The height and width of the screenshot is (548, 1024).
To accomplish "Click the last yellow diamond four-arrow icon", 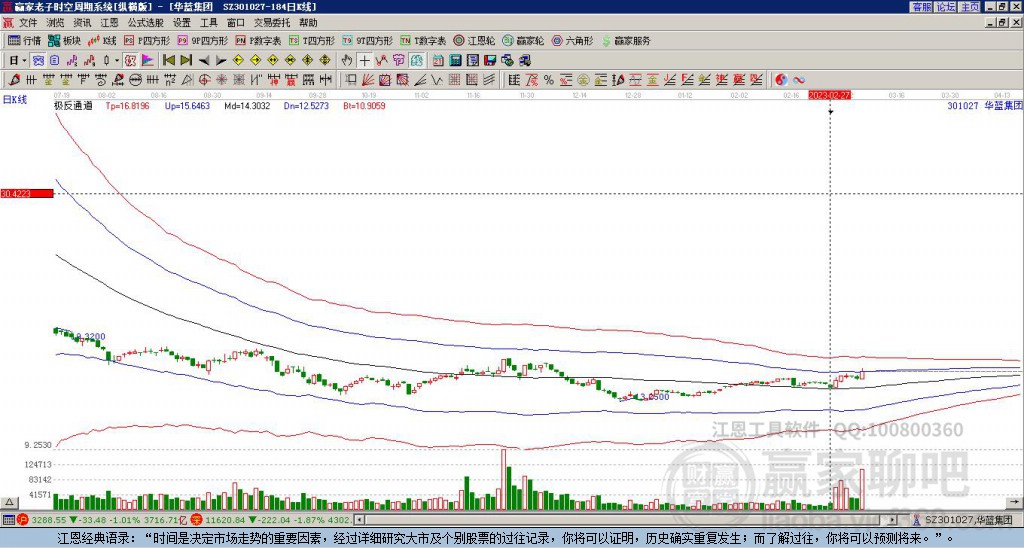I will click(325, 61).
